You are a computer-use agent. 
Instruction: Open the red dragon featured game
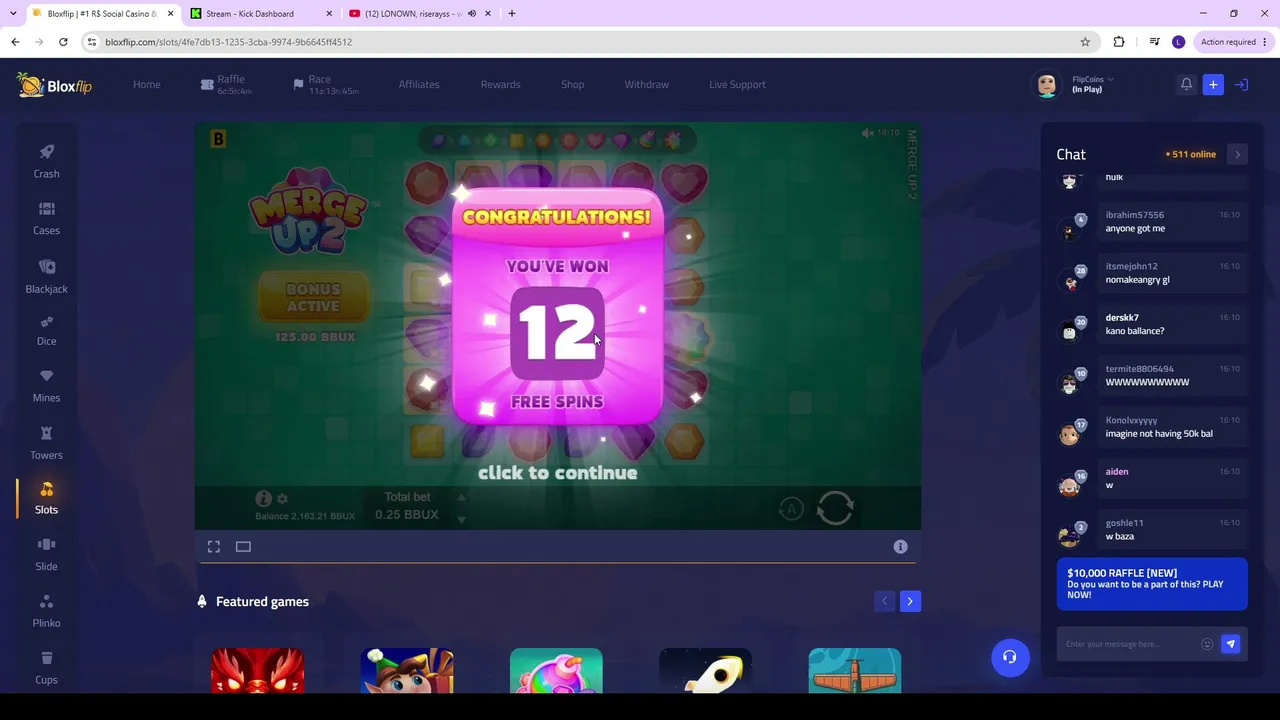click(x=257, y=670)
